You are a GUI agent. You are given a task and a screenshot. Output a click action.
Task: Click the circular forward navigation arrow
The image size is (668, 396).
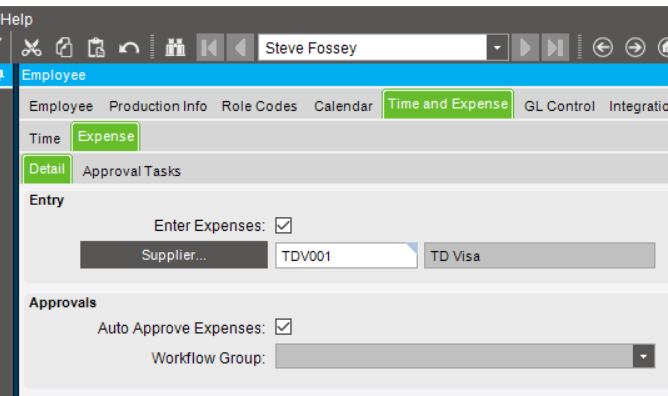pyautogui.click(x=635, y=47)
